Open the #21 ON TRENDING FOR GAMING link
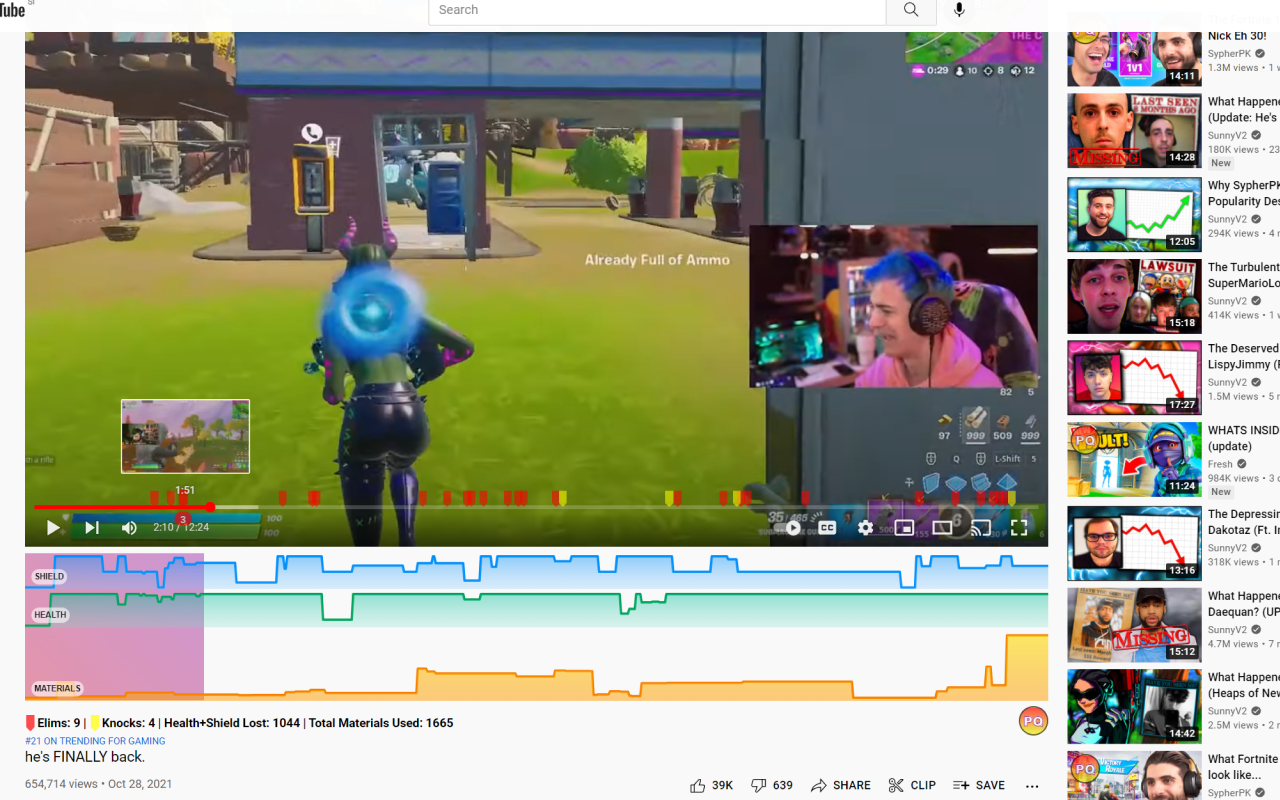This screenshot has width=1280, height=800. [95, 741]
